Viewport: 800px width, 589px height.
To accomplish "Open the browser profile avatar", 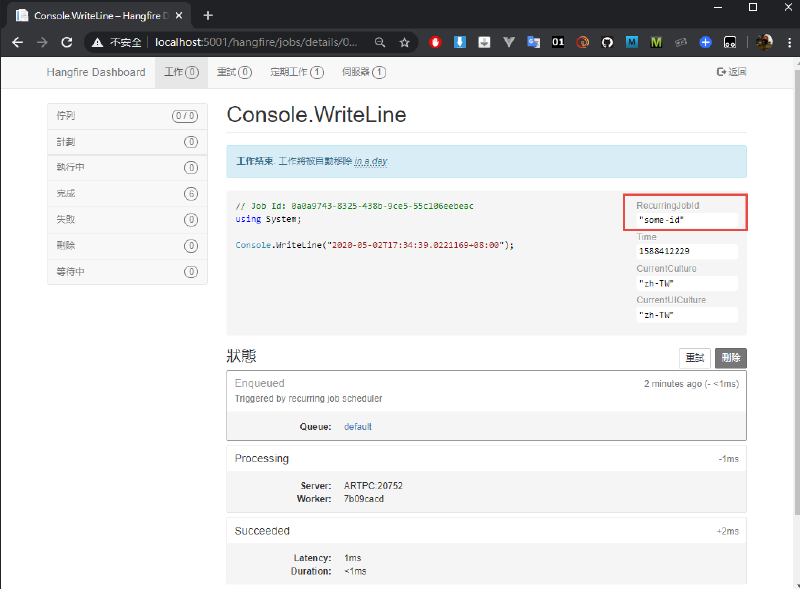I will pos(764,43).
